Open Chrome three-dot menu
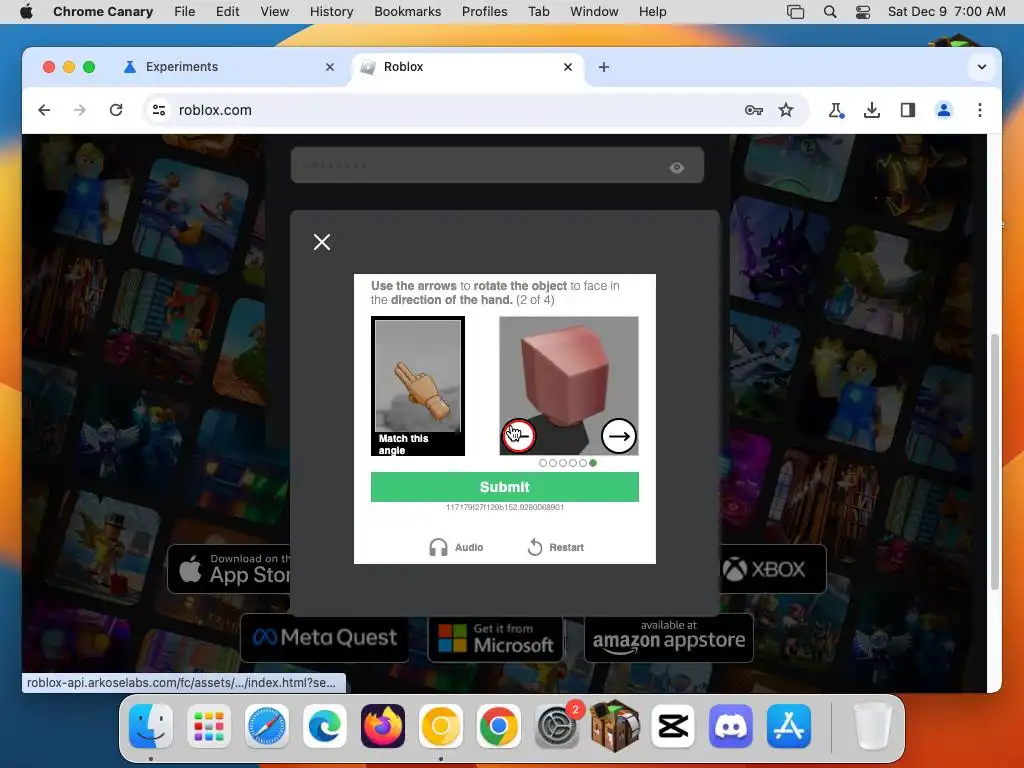1024x768 pixels. [980, 110]
